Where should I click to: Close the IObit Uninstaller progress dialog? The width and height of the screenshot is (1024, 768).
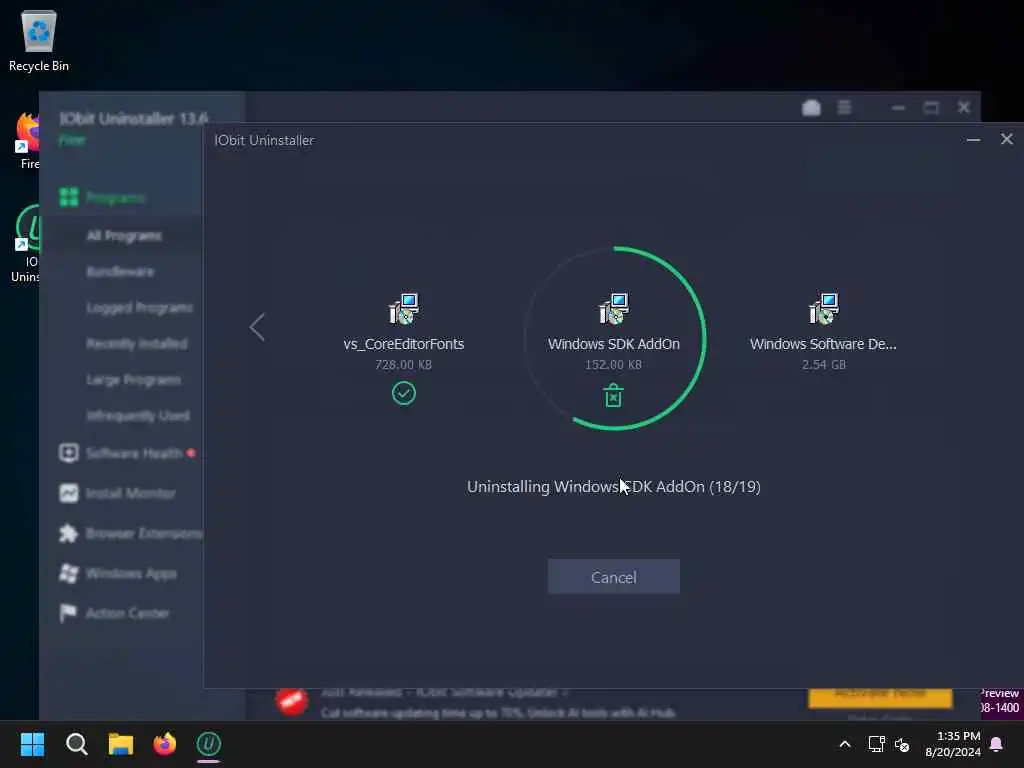(1006, 139)
